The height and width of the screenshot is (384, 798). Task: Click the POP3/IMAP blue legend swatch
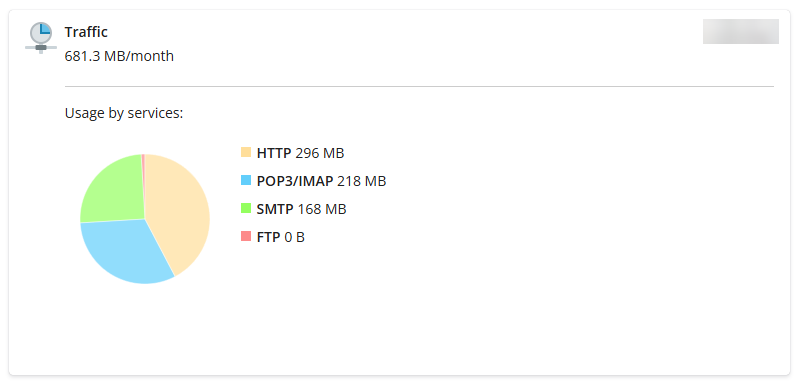click(x=246, y=180)
